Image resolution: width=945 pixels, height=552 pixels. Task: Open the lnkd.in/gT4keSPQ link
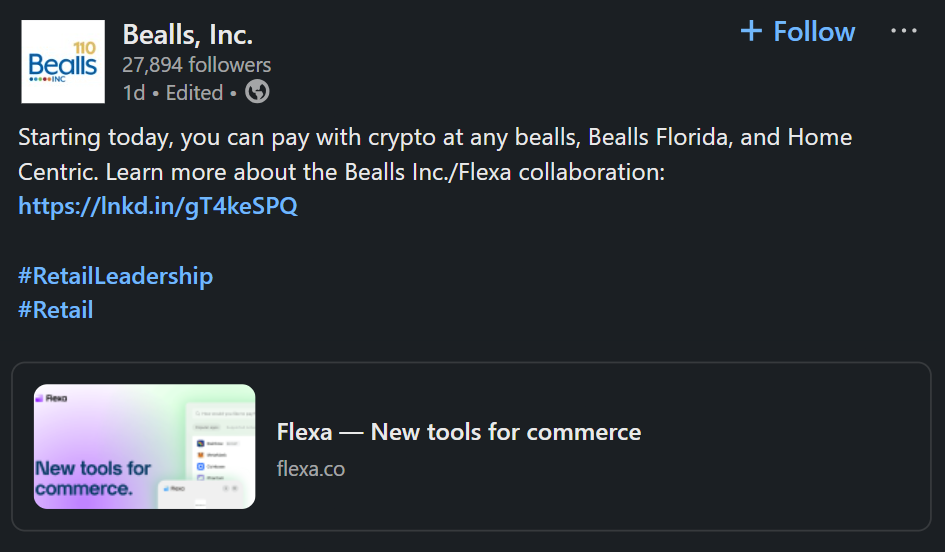pyautogui.click(x=158, y=206)
